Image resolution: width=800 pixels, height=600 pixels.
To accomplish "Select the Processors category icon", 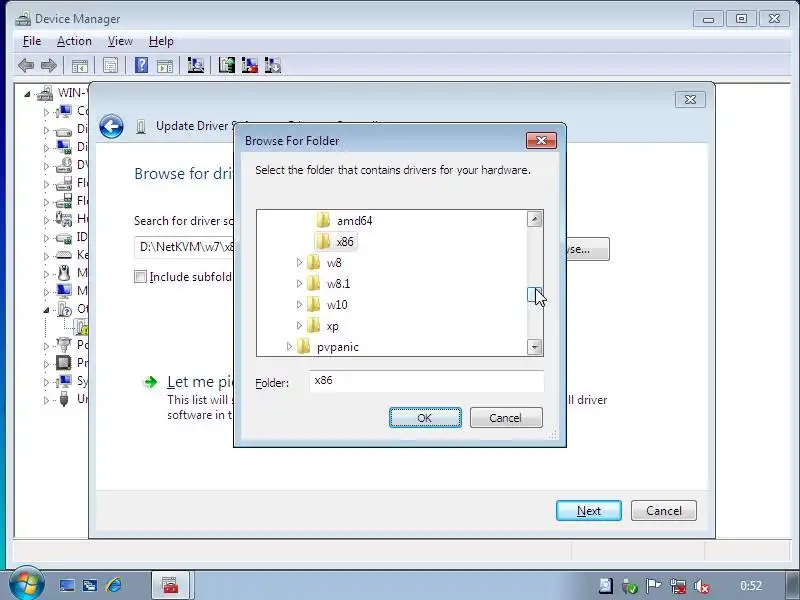I will 64,363.
